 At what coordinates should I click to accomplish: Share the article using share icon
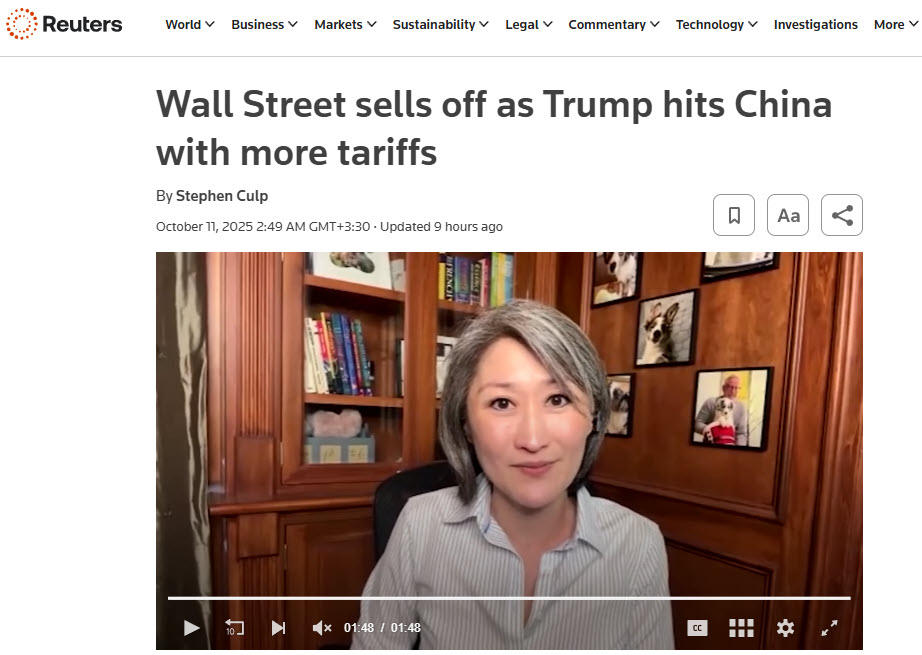[842, 215]
